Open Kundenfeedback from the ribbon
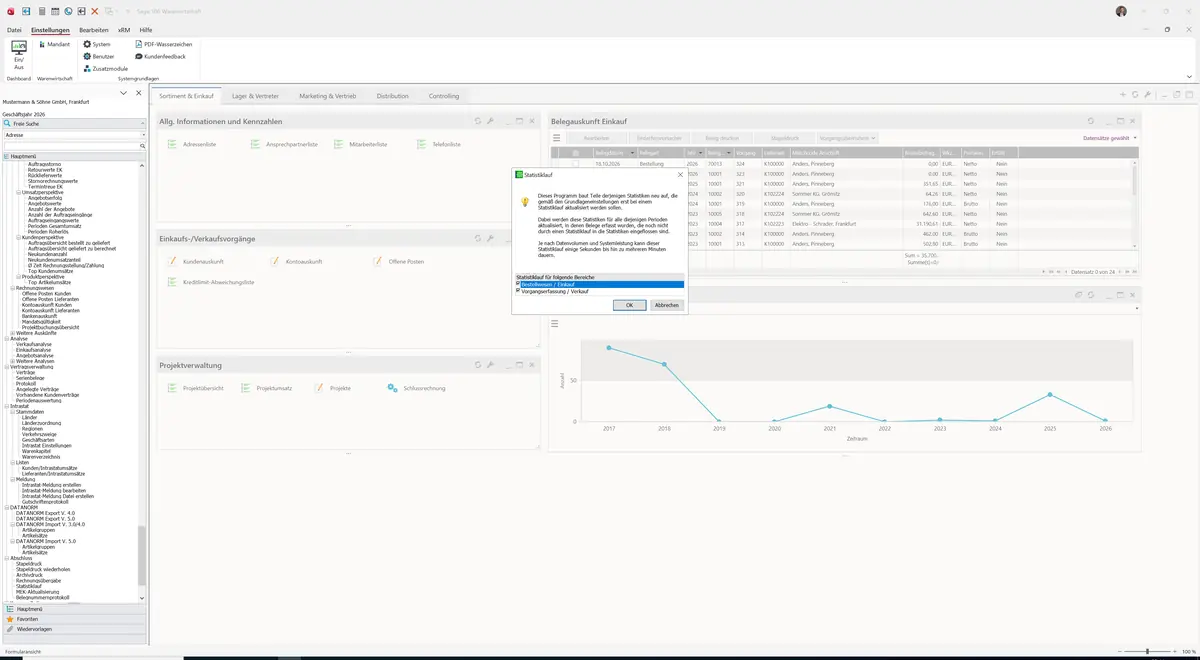Viewport: 1200px width, 660px height. [161, 56]
